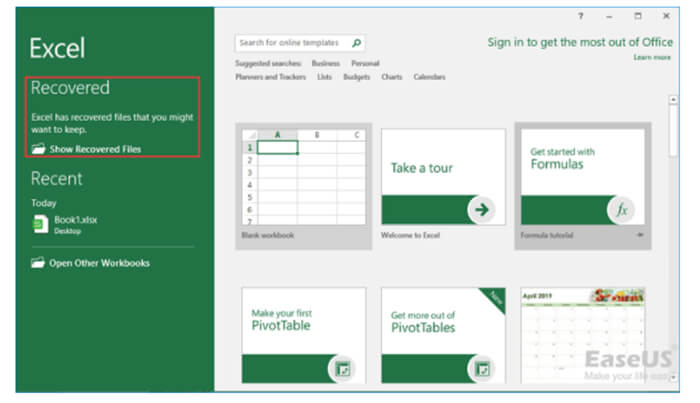
Task: Open the Show Recovered Files folder icon
Action: pos(38,149)
